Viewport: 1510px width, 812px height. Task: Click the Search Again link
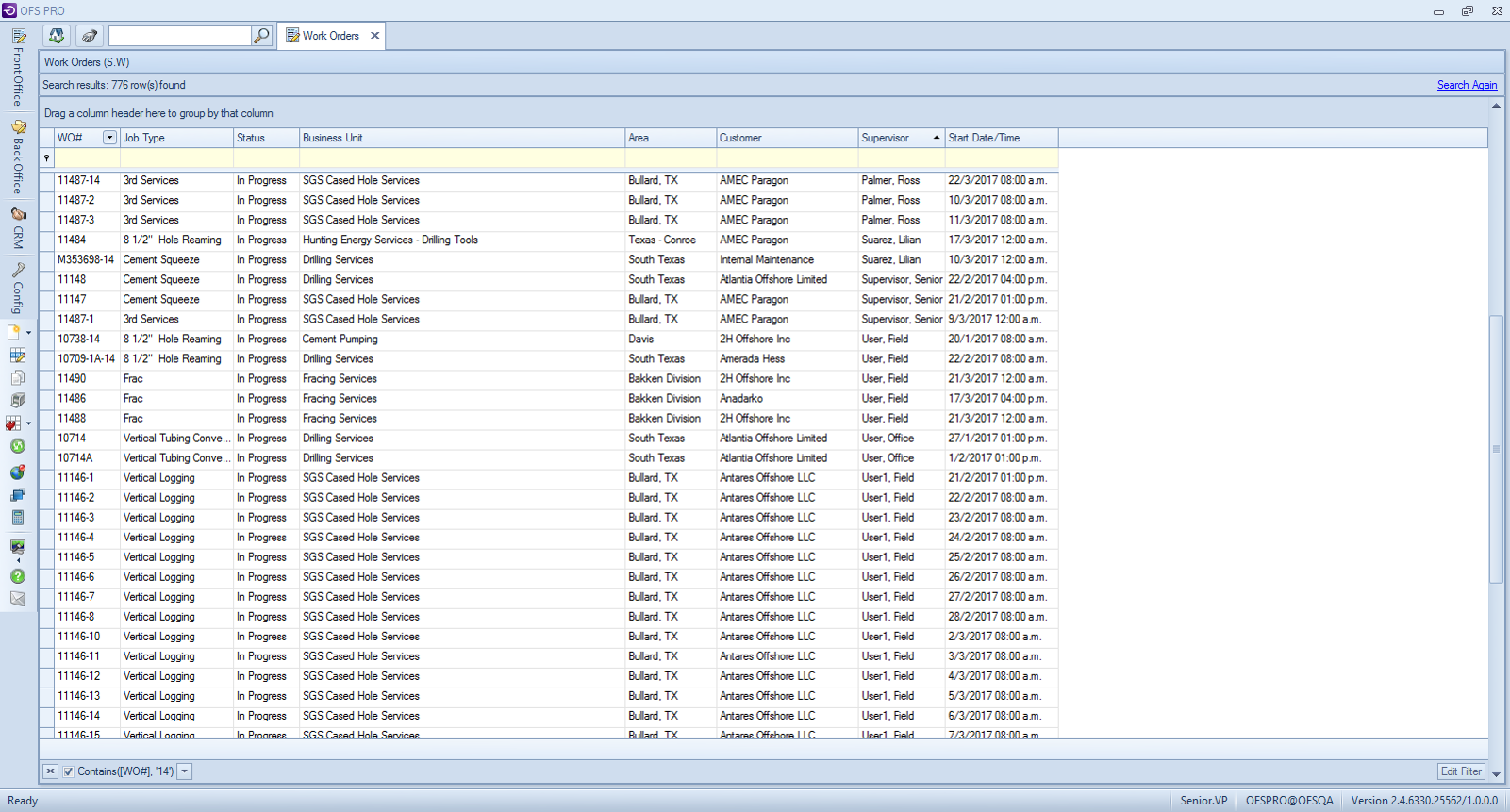[x=1467, y=85]
